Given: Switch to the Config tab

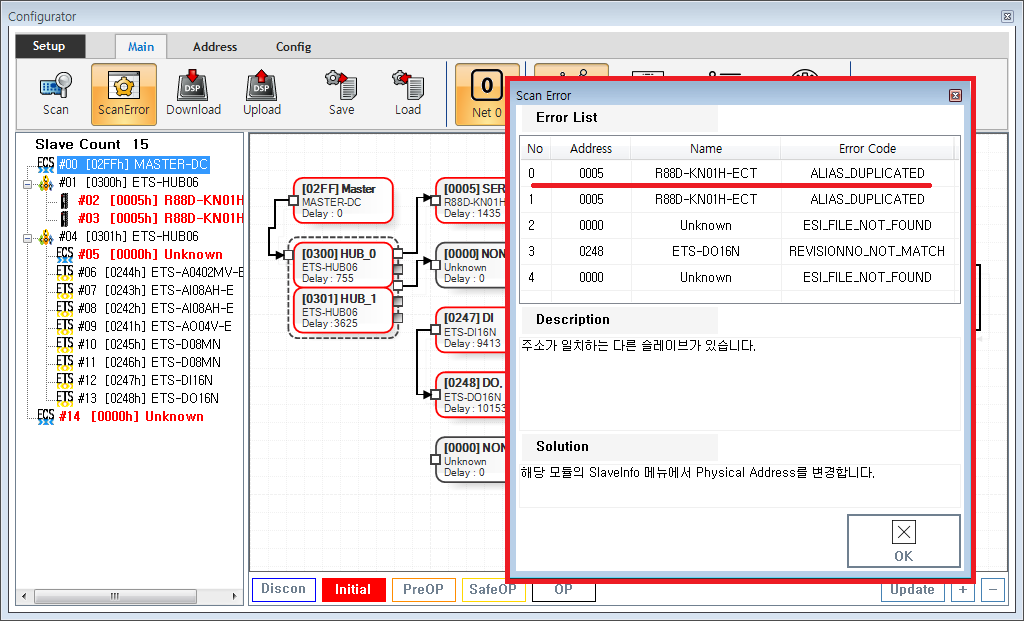Looking at the screenshot, I should click(x=293, y=47).
